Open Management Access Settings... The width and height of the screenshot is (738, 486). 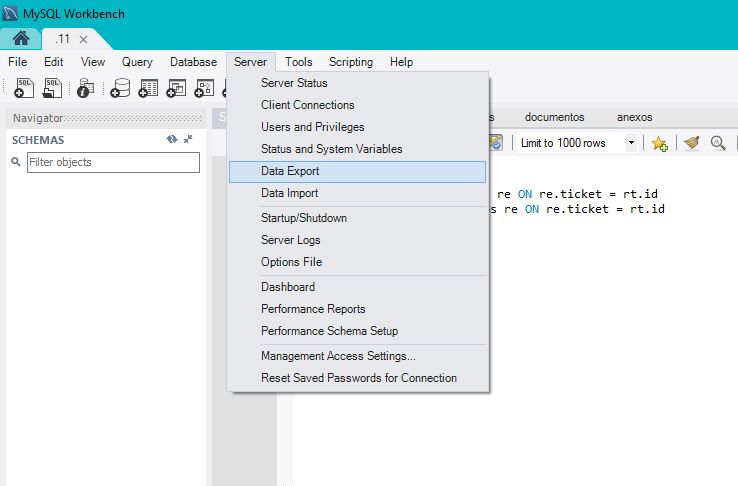tap(357, 356)
